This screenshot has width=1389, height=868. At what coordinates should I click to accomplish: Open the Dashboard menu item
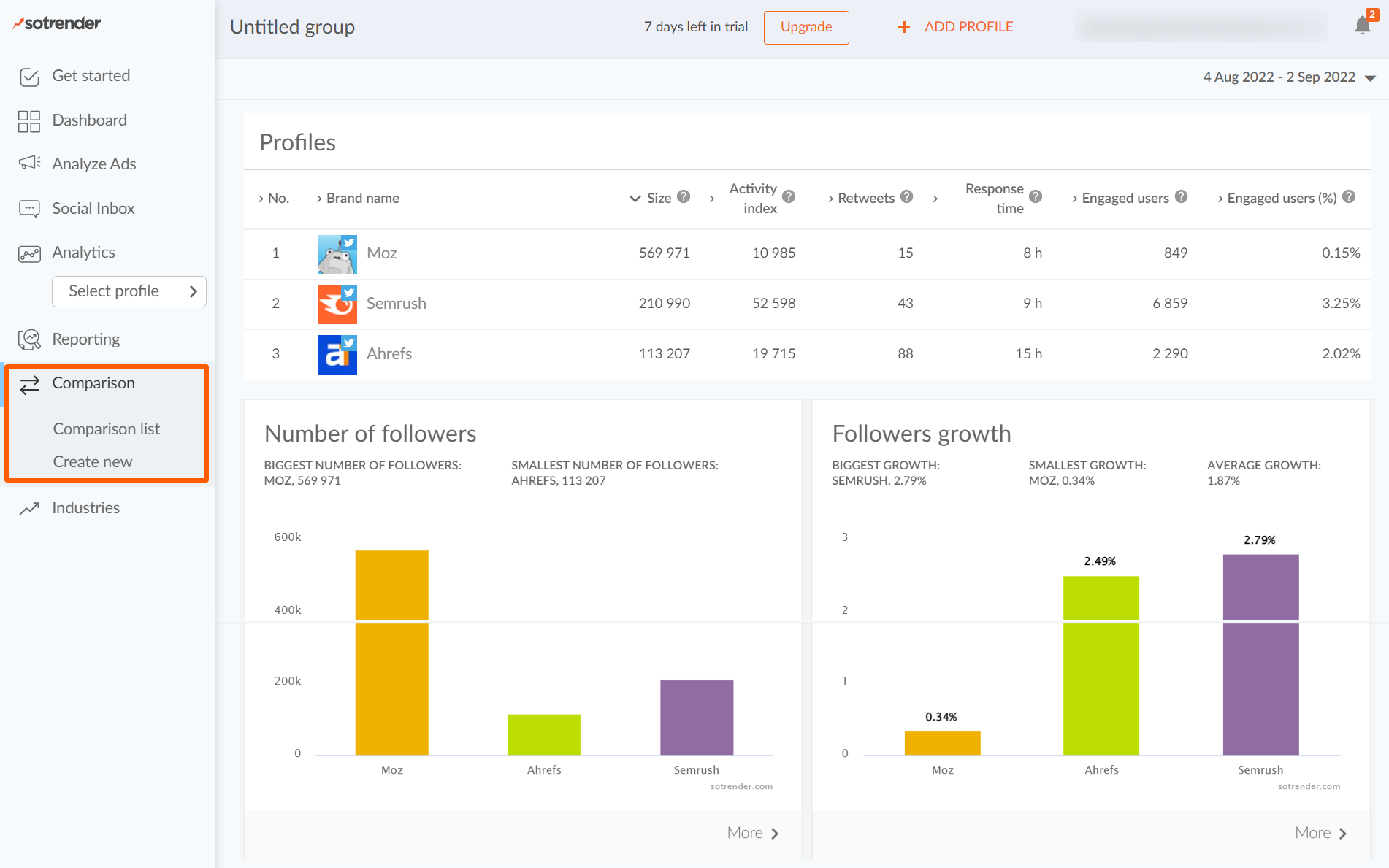(x=89, y=120)
